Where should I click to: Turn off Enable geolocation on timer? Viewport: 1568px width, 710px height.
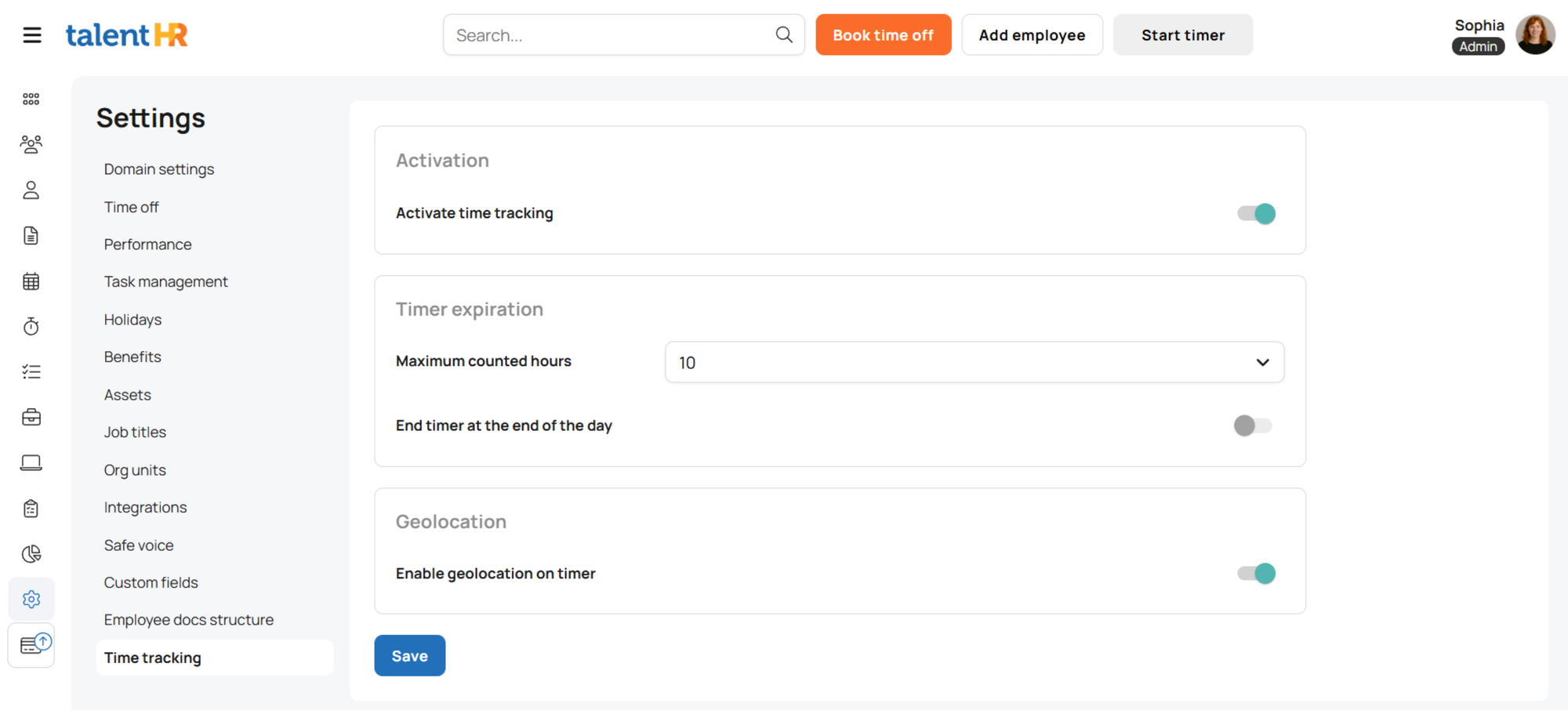(x=1256, y=574)
